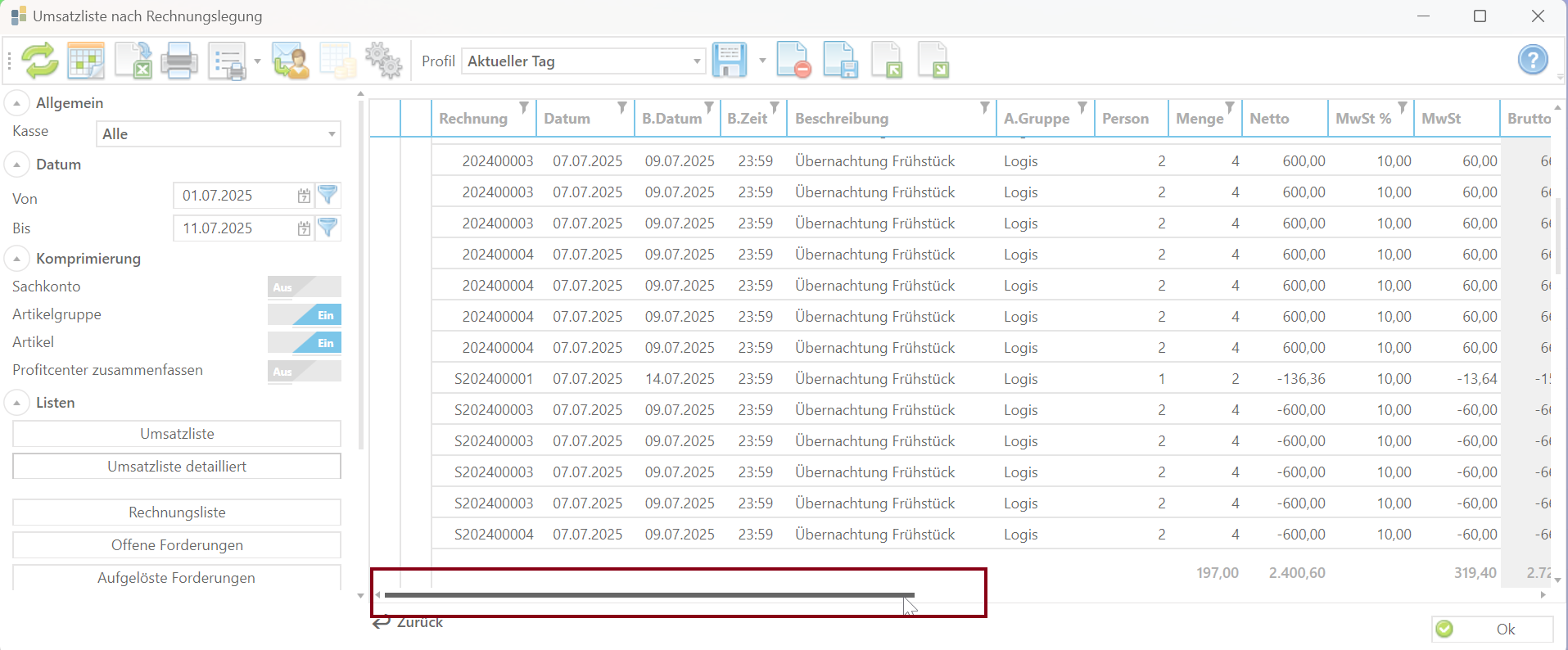The width and height of the screenshot is (1568, 650).
Task: Collapse the Allgemein section
Action: [16, 103]
